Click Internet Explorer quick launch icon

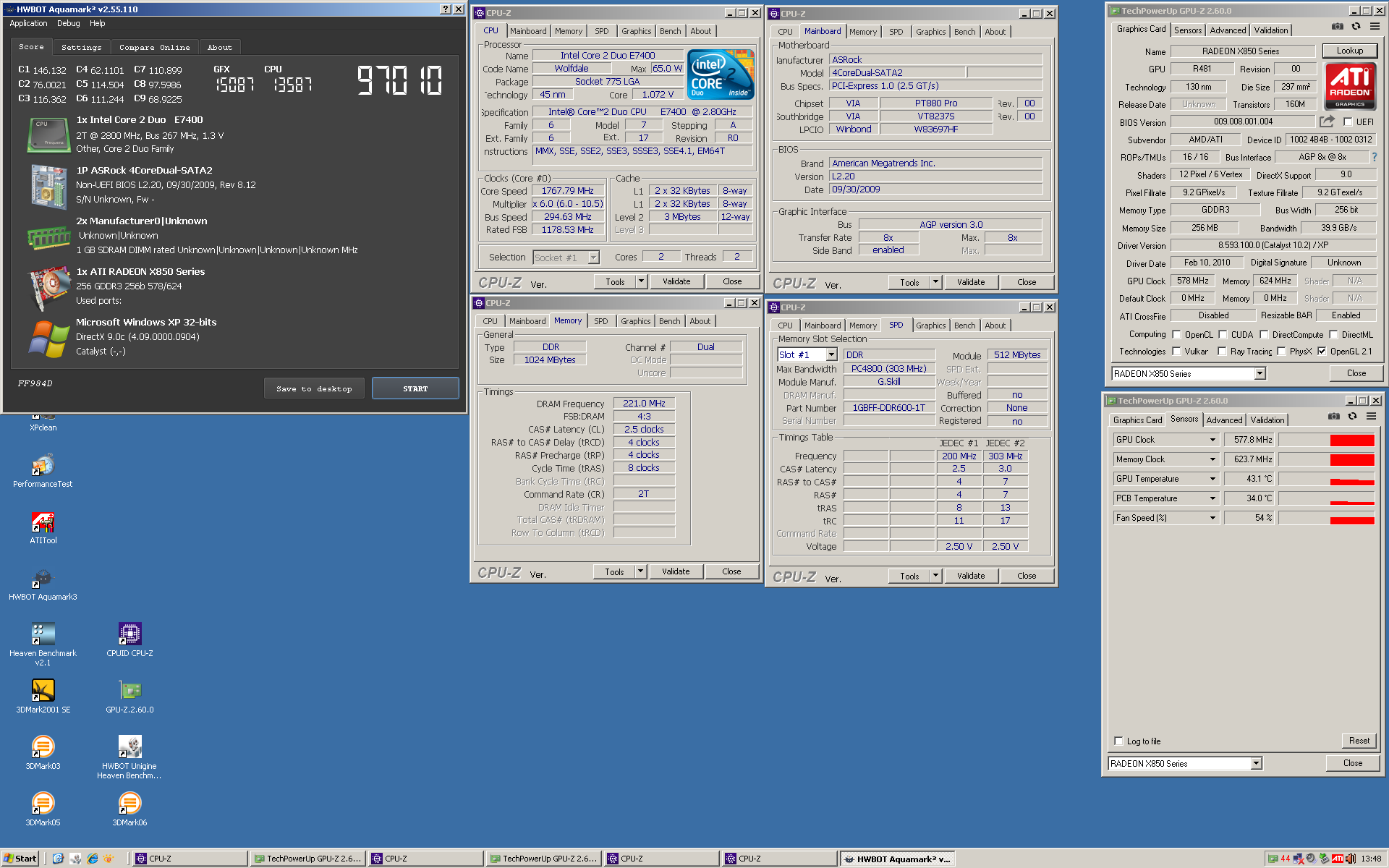93,859
